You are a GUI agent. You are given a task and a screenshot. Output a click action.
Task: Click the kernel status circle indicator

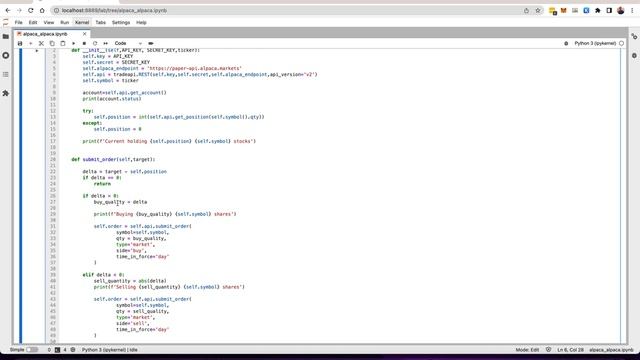[x=621, y=43]
